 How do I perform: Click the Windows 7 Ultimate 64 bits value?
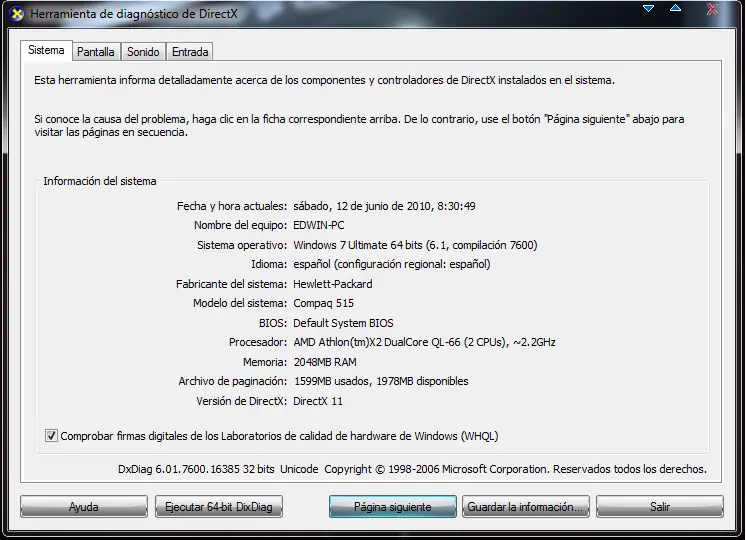click(x=415, y=245)
